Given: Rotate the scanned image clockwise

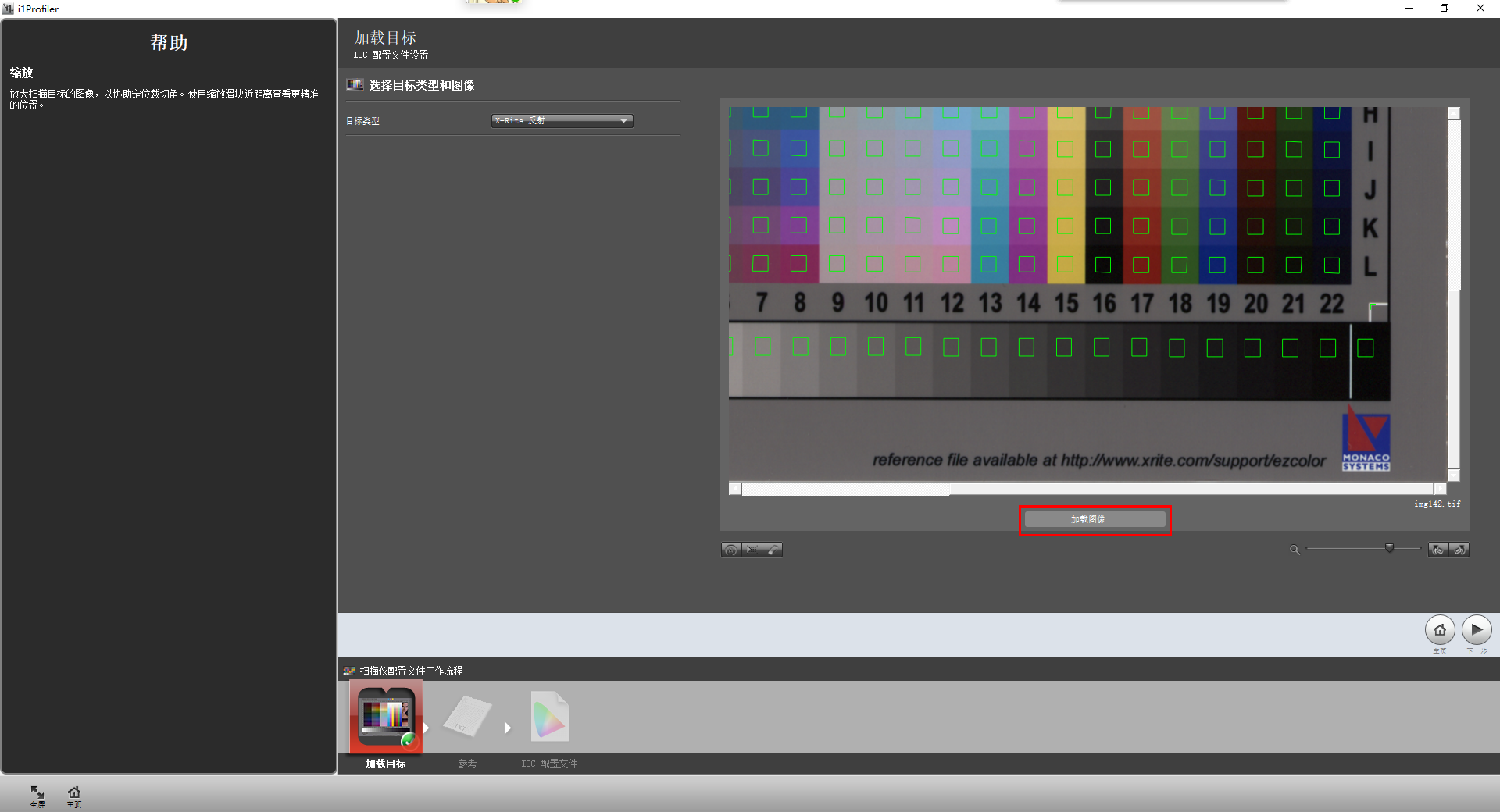Looking at the screenshot, I should pos(1459,550).
